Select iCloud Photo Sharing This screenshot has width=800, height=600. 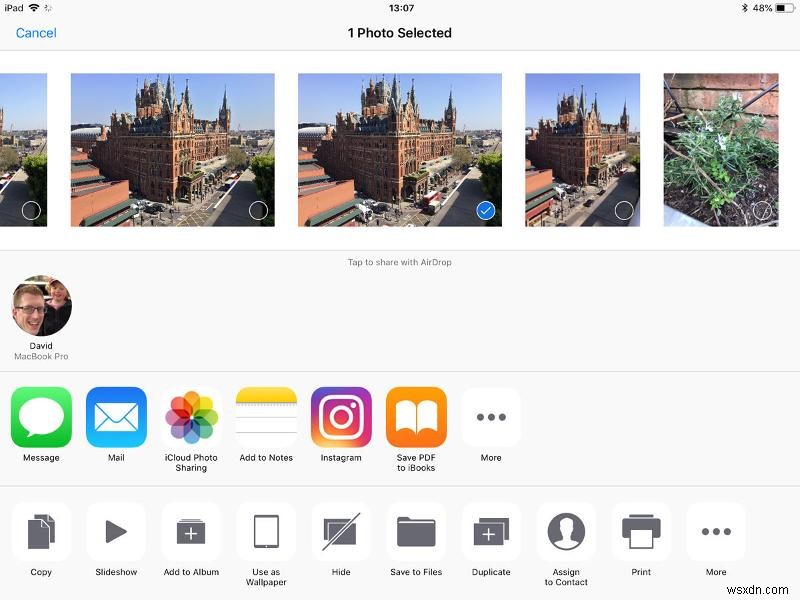click(x=191, y=416)
